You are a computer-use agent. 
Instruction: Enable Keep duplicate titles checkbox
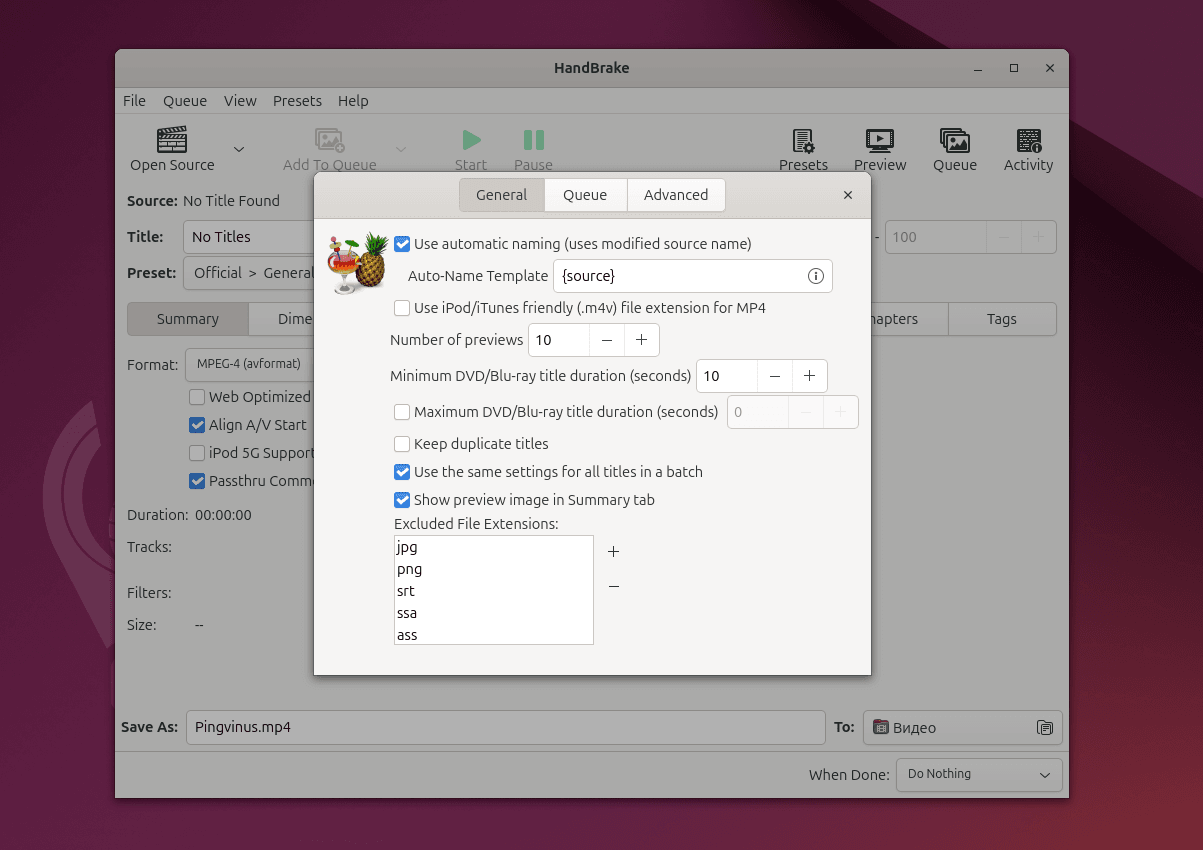click(402, 444)
